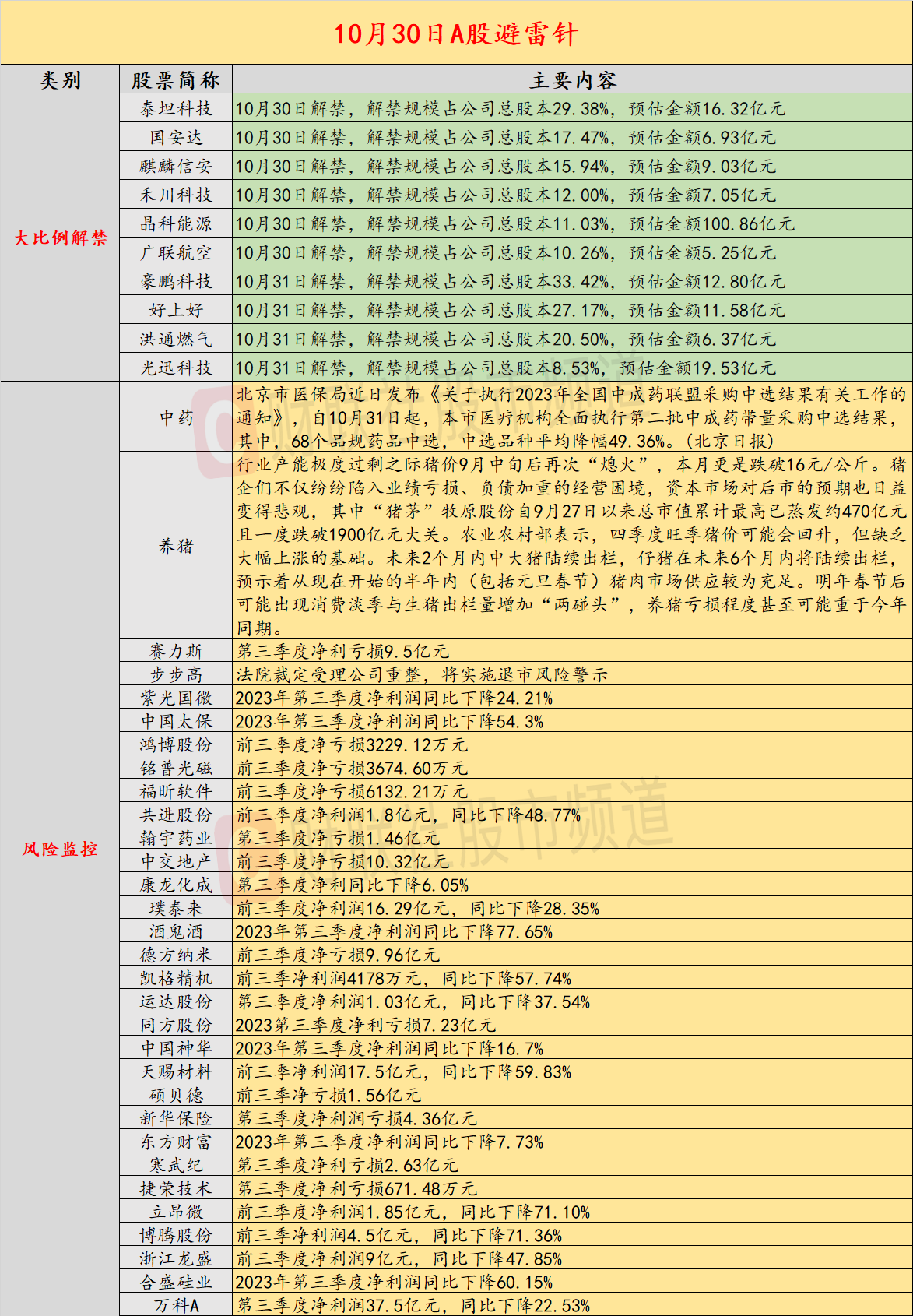This screenshot has width=913, height=1316.
Task: Select the 中国太保 stock name cell
Action: tap(176, 721)
